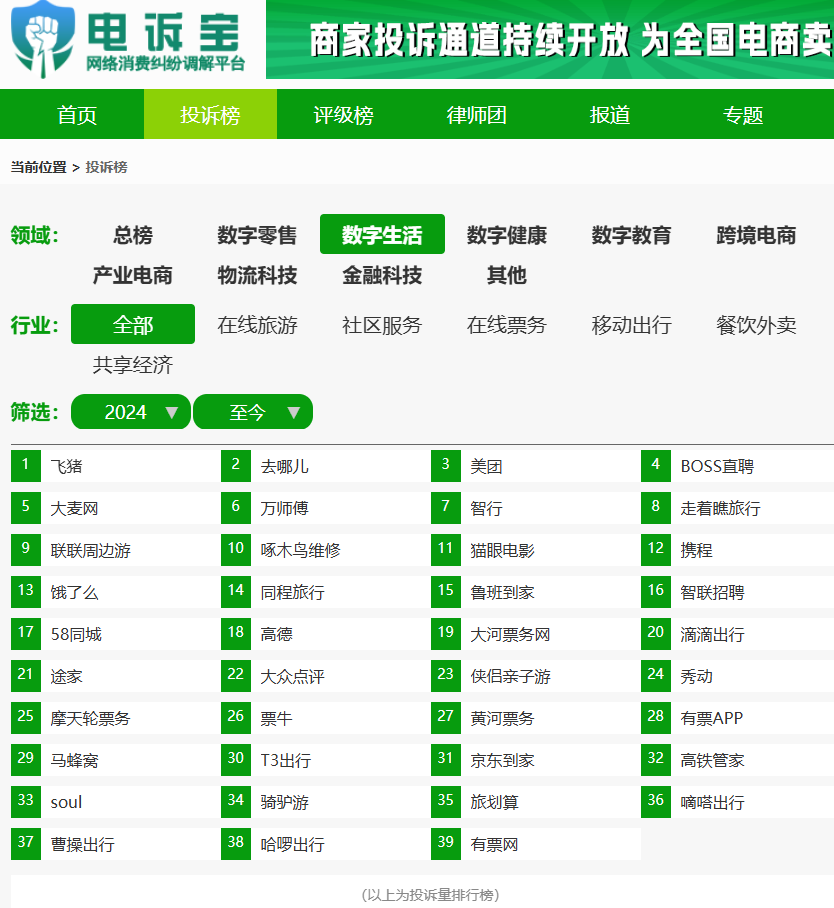Choose the 数字生活 domain filter
Viewport: 834px width, 908px height.
tap(382, 235)
